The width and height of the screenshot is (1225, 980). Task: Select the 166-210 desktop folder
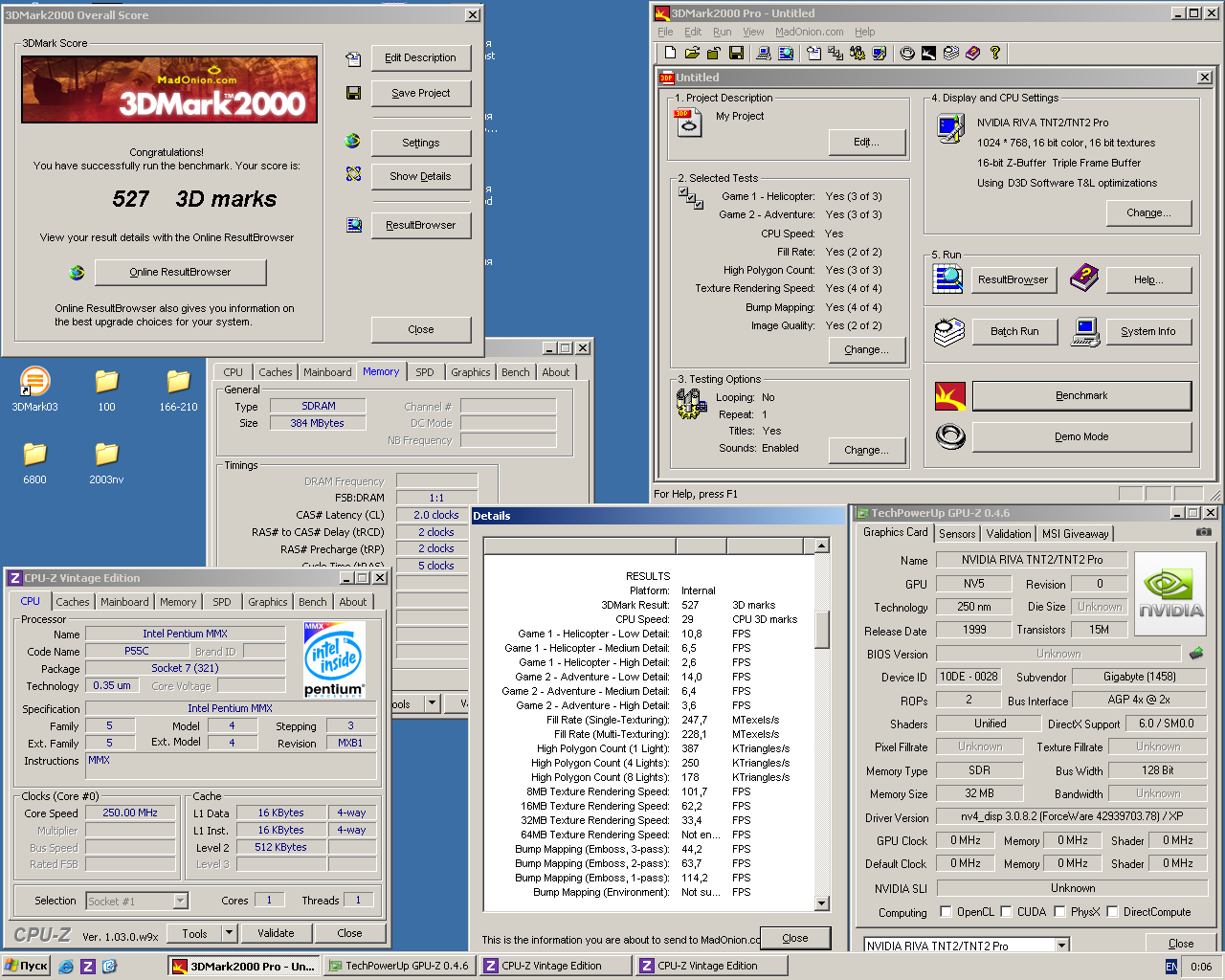click(178, 390)
